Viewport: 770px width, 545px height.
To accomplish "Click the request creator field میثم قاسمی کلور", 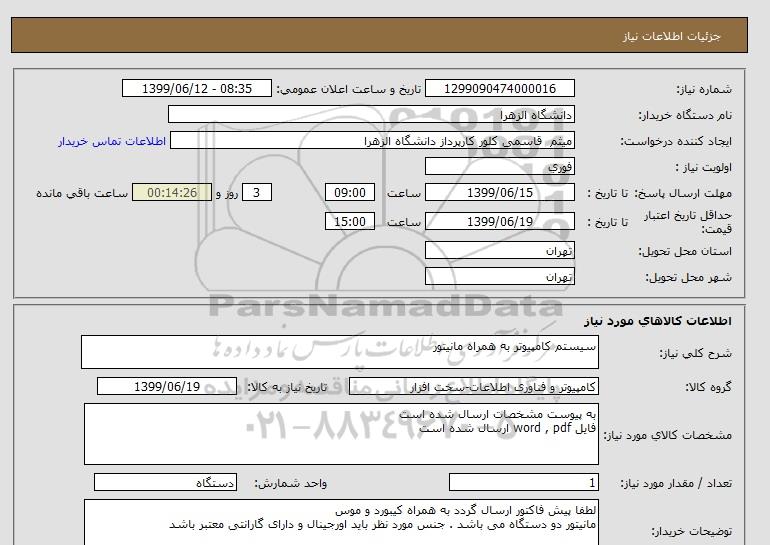I will [372, 141].
